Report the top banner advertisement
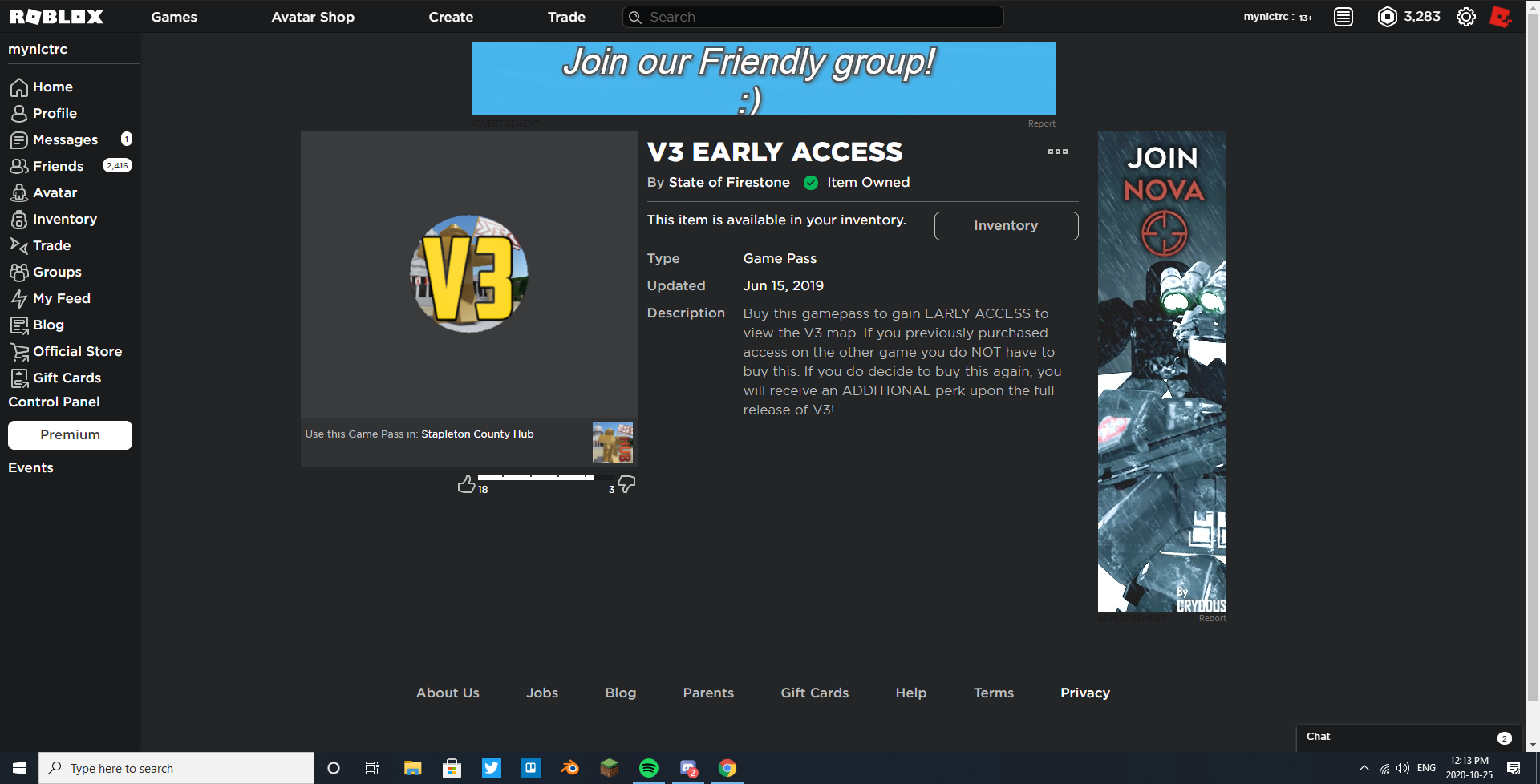1540x784 pixels. pos(1042,123)
